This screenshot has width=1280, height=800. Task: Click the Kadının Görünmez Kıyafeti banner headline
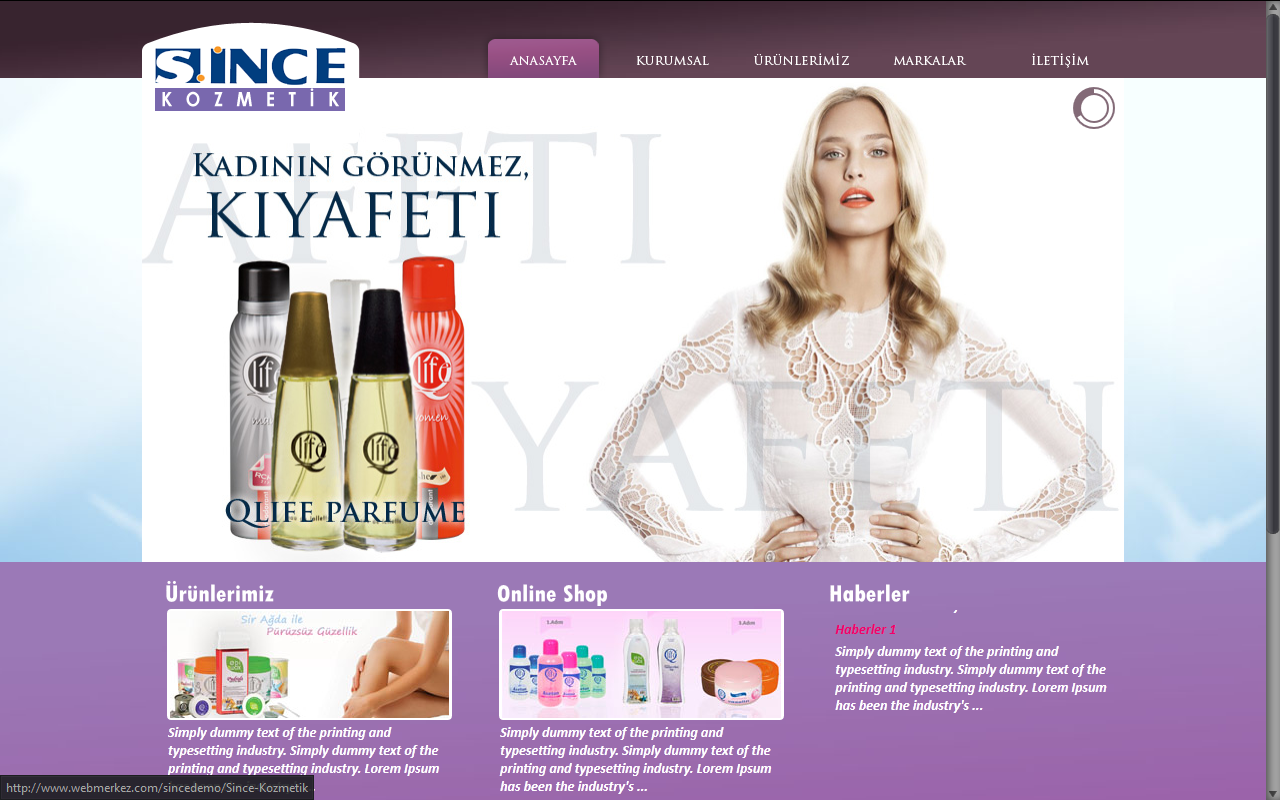click(360, 195)
